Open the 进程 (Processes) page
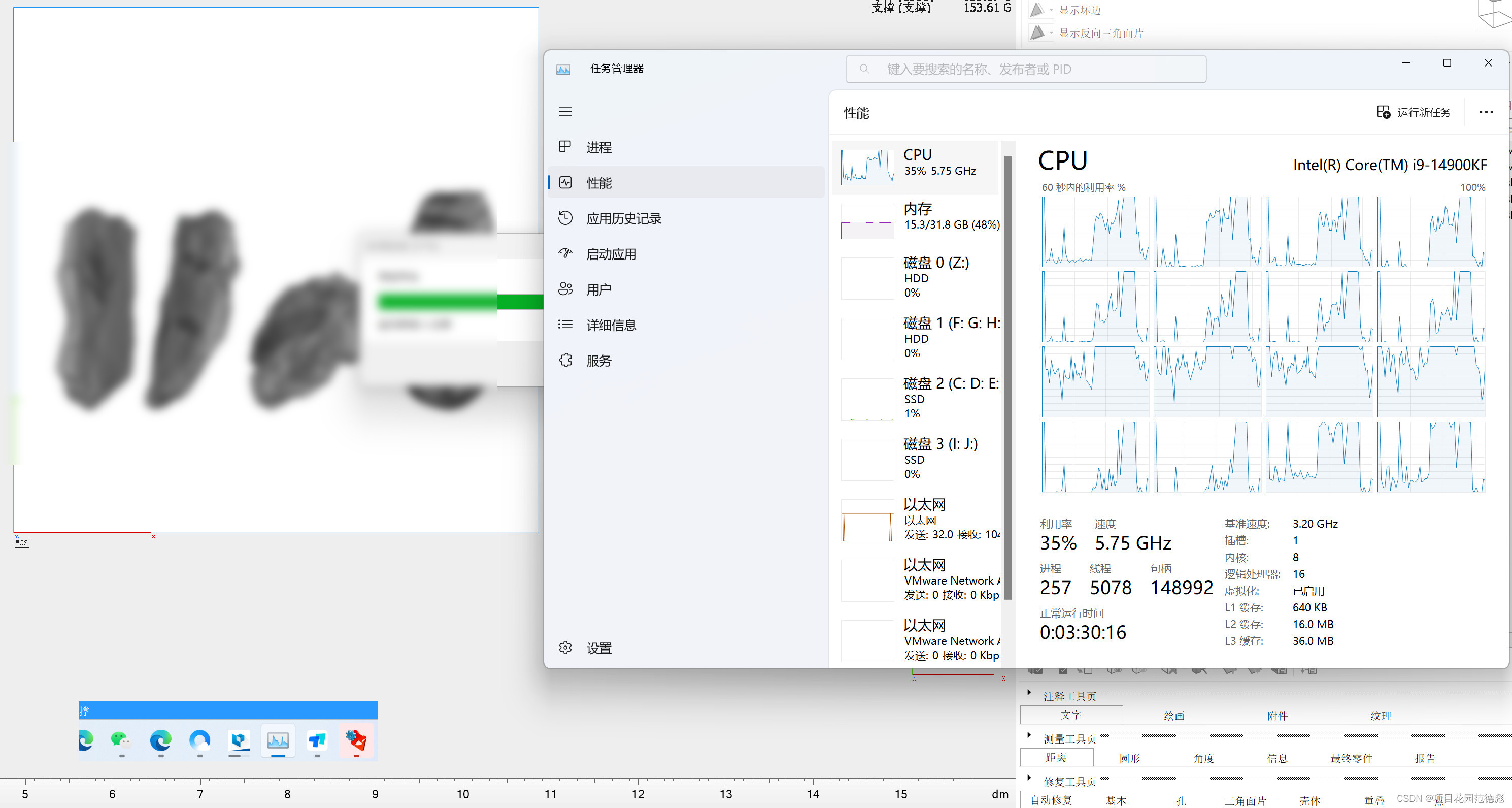 pos(599,147)
